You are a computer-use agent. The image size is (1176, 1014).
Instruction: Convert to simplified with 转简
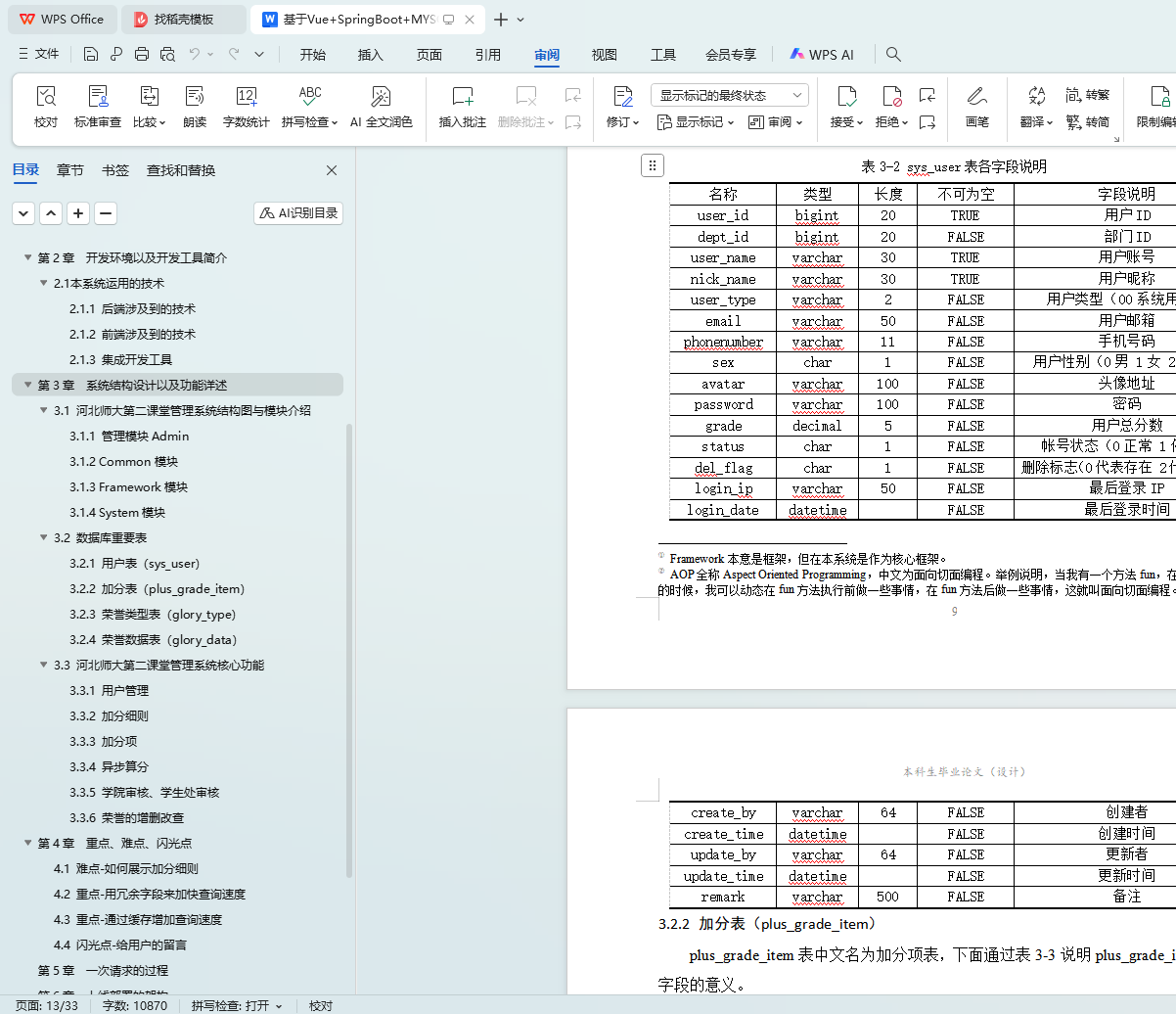pyautogui.click(x=1088, y=122)
